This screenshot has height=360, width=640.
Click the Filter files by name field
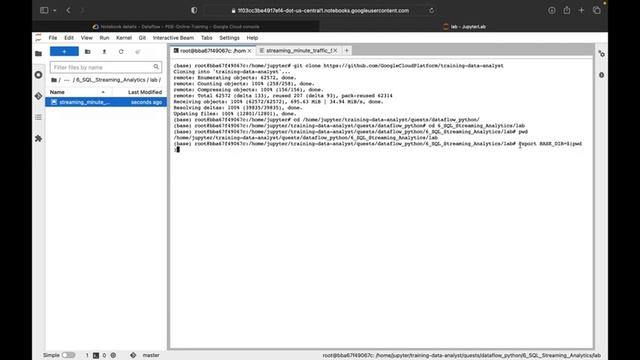click(x=106, y=67)
